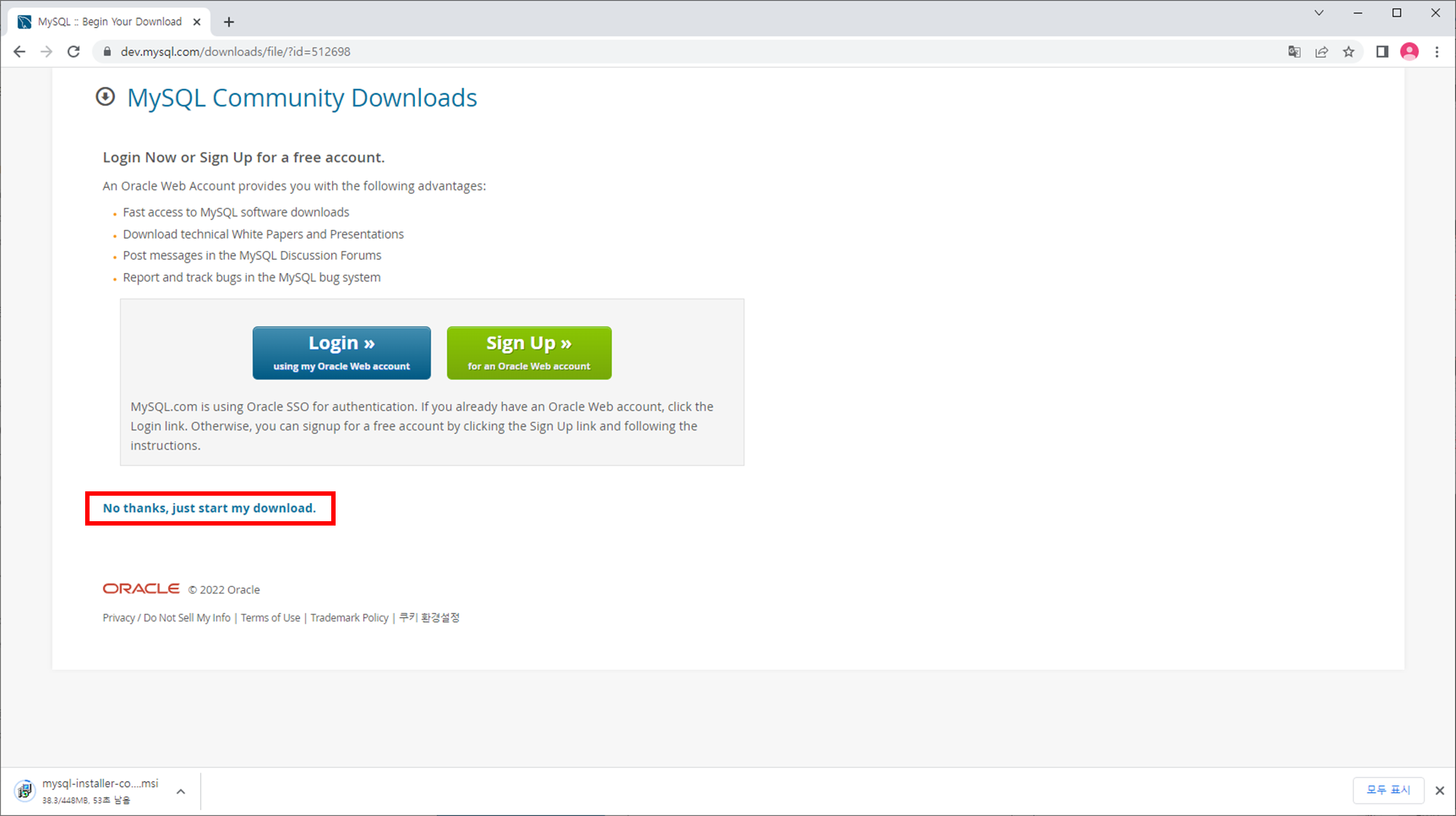Bookmark this page with the star icon

click(1349, 52)
